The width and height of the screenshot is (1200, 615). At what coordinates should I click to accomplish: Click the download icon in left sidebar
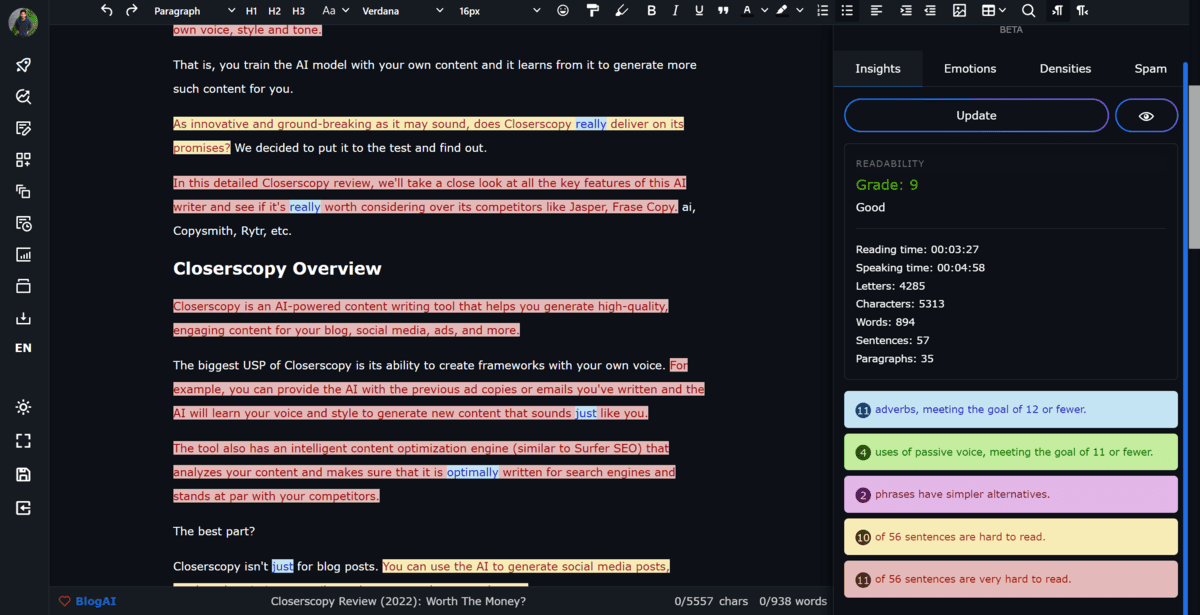click(23, 319)
